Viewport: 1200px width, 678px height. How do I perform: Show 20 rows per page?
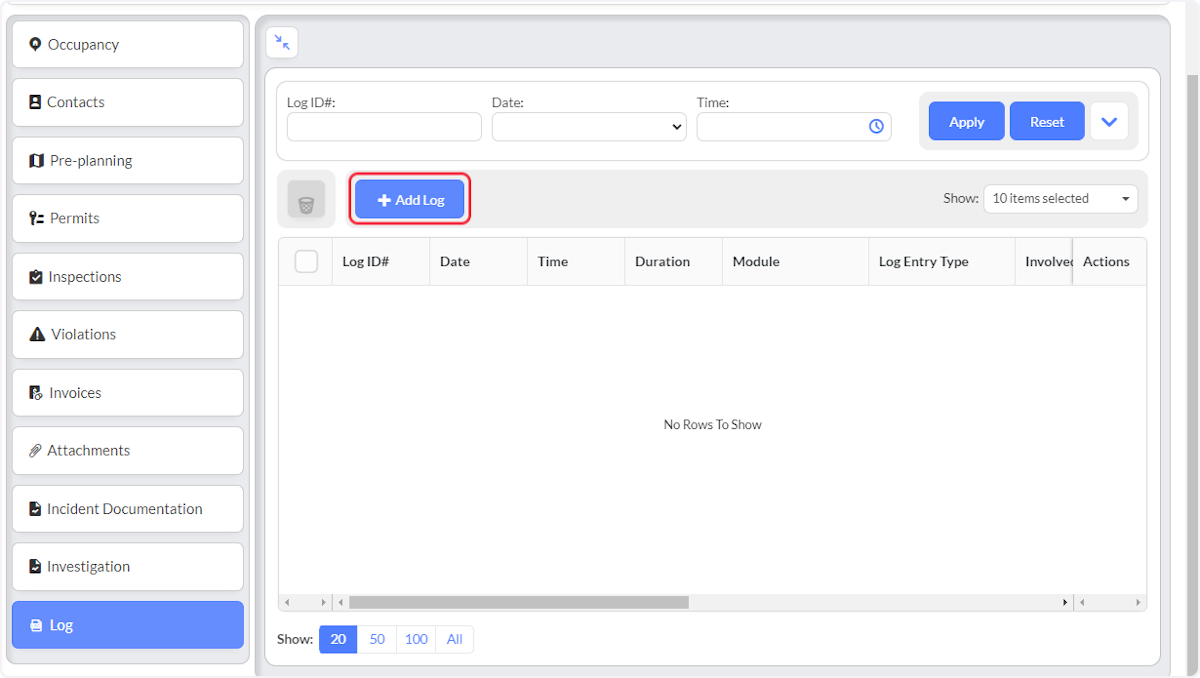338,639
